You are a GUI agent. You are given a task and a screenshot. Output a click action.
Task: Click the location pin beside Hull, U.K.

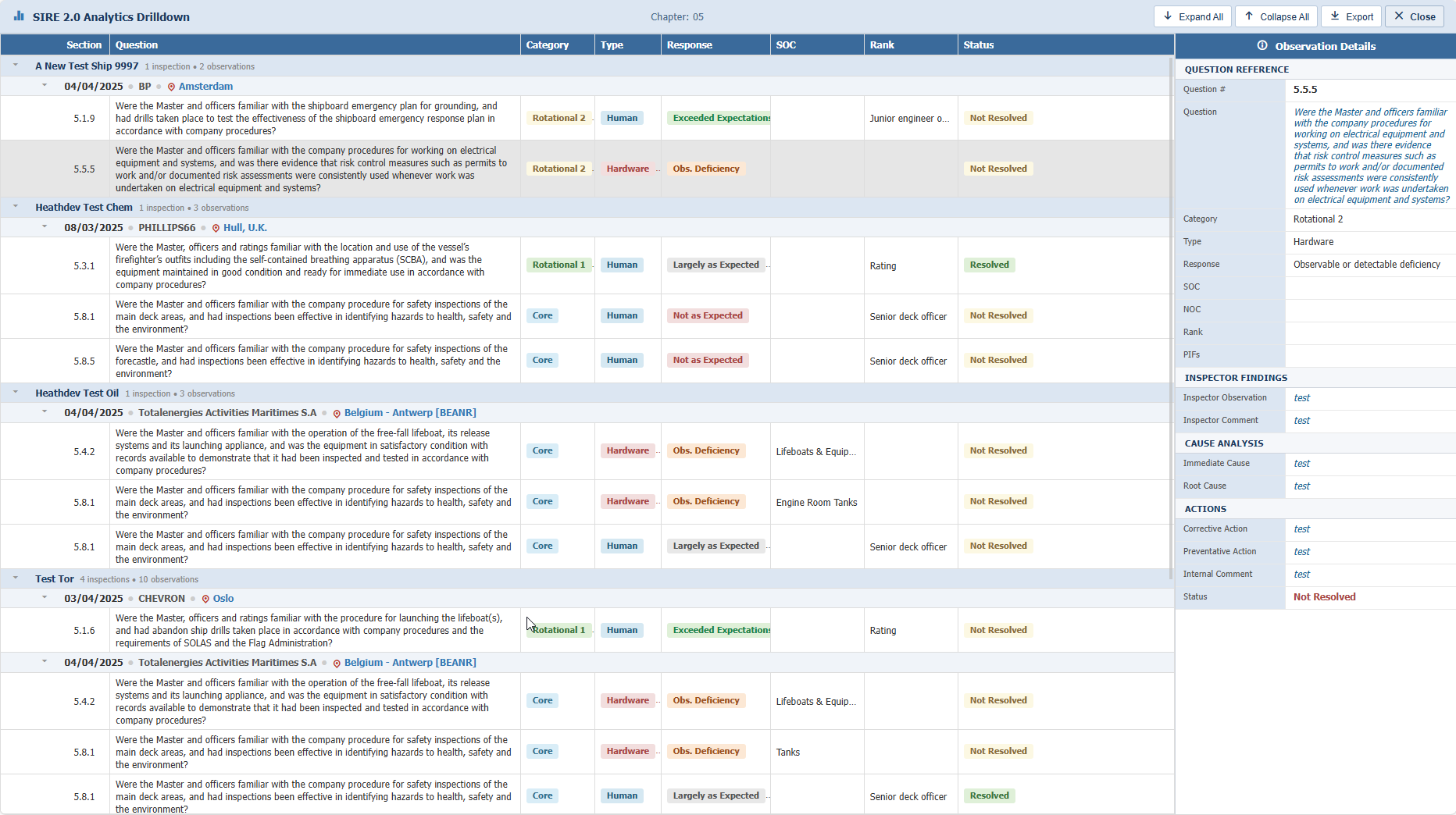(216, 228)
